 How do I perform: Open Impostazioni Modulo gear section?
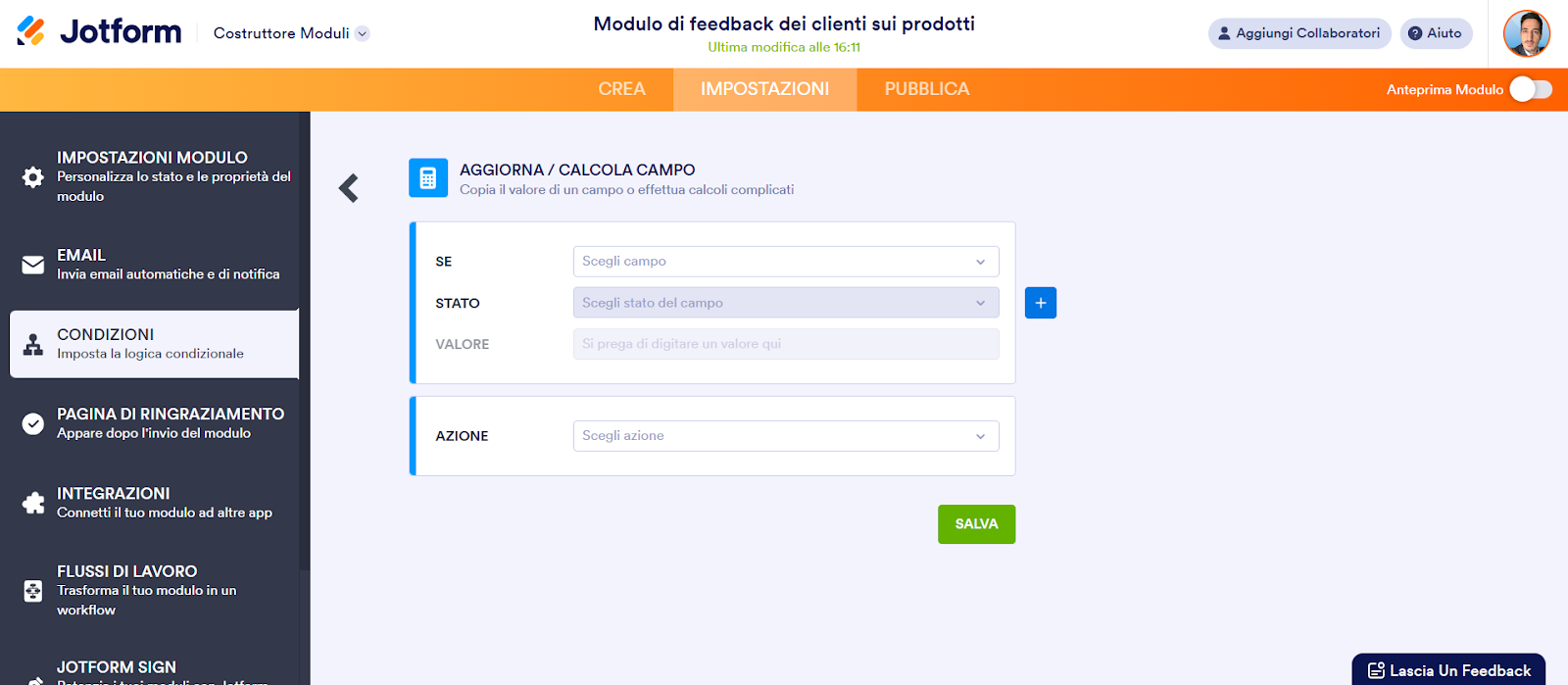(x=154, y=176)
